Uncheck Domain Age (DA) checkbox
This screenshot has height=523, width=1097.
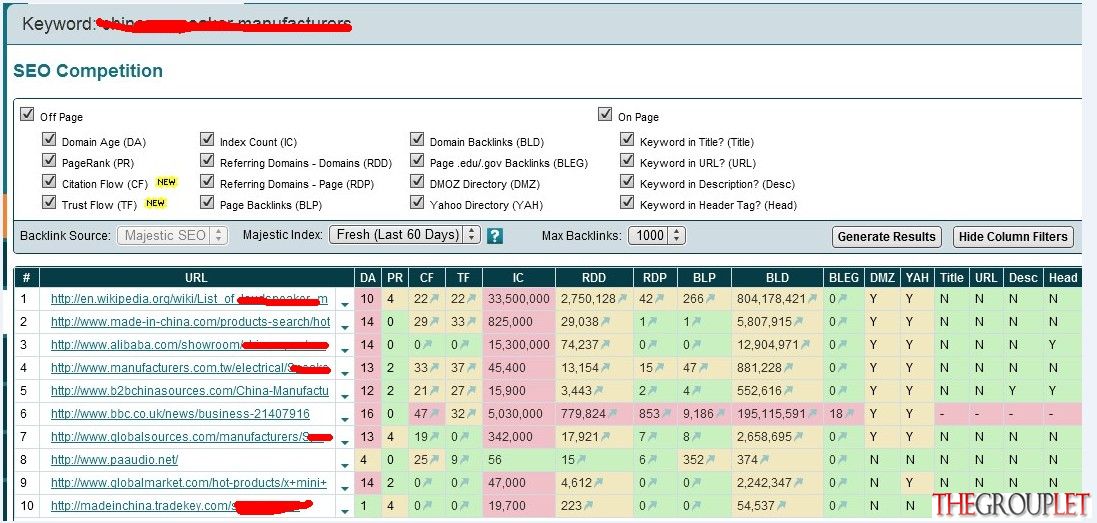(x=49, y=139)
